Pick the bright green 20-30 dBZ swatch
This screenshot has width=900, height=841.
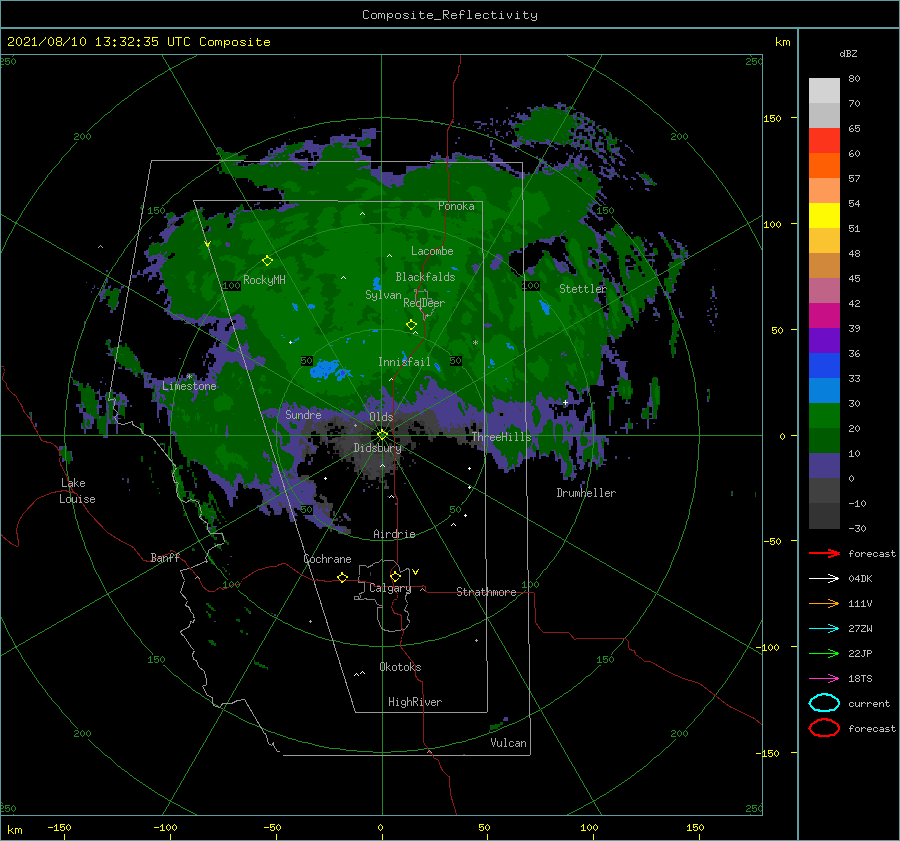point(824,416)
